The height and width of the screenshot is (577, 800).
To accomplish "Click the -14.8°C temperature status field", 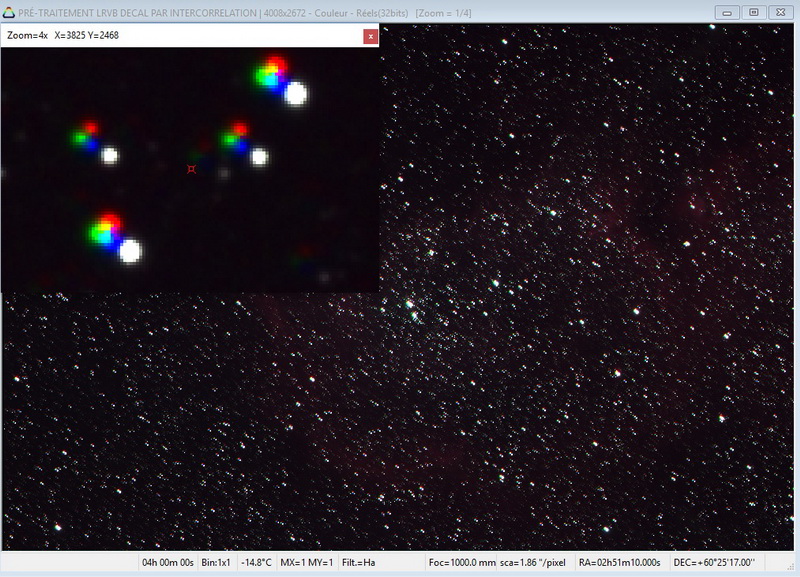I will [x=256, y=563].
